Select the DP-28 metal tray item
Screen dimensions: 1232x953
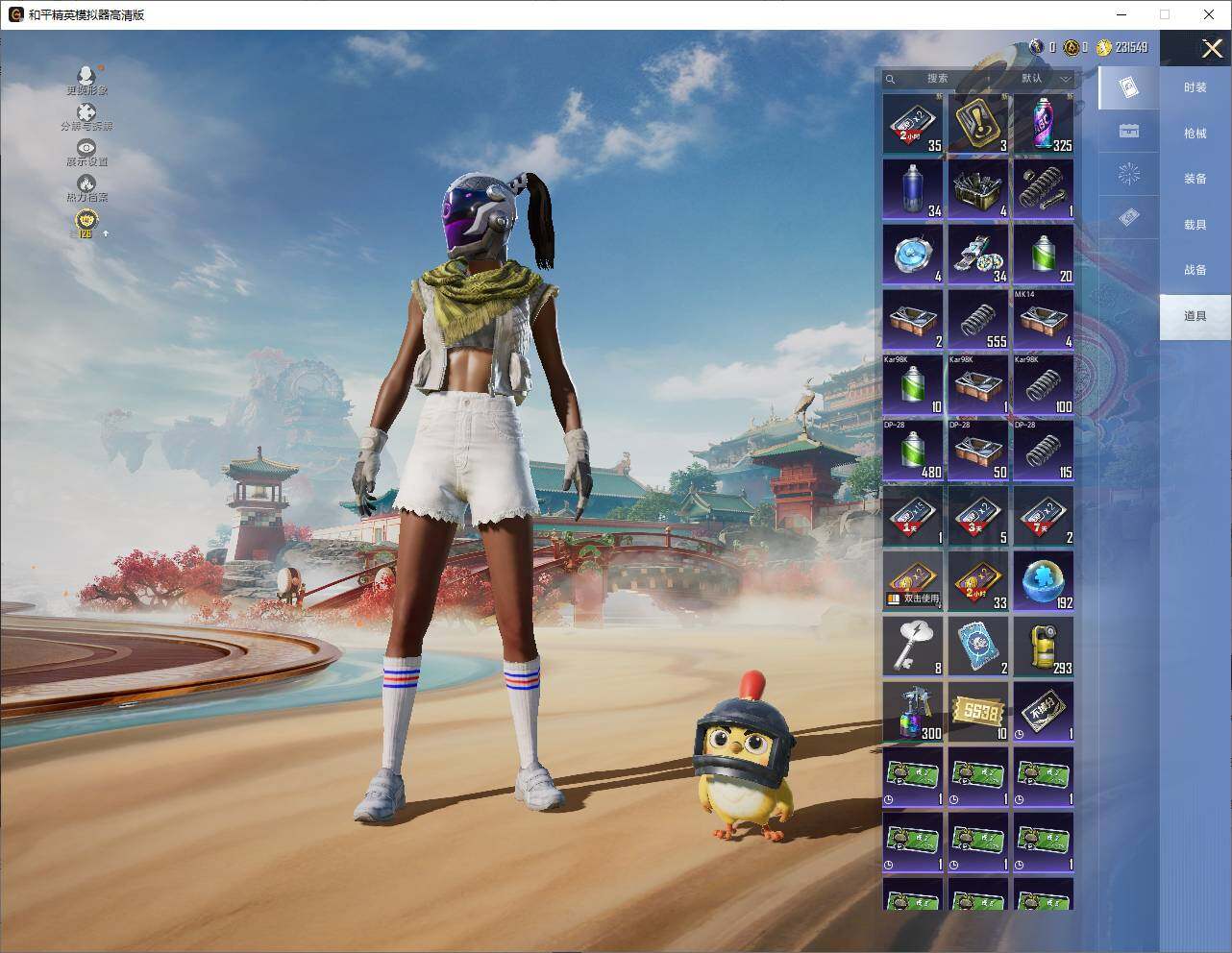point(978,451)
